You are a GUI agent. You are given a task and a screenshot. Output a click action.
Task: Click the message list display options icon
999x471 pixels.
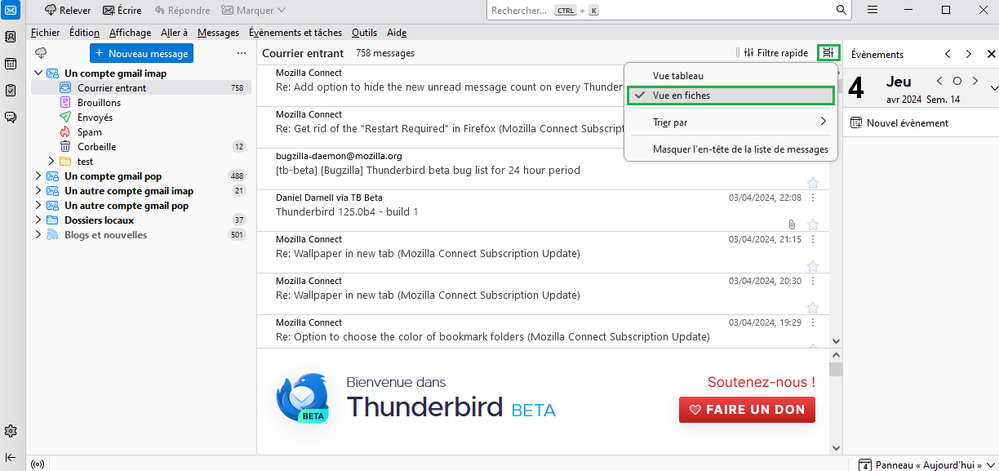(828, 53)
